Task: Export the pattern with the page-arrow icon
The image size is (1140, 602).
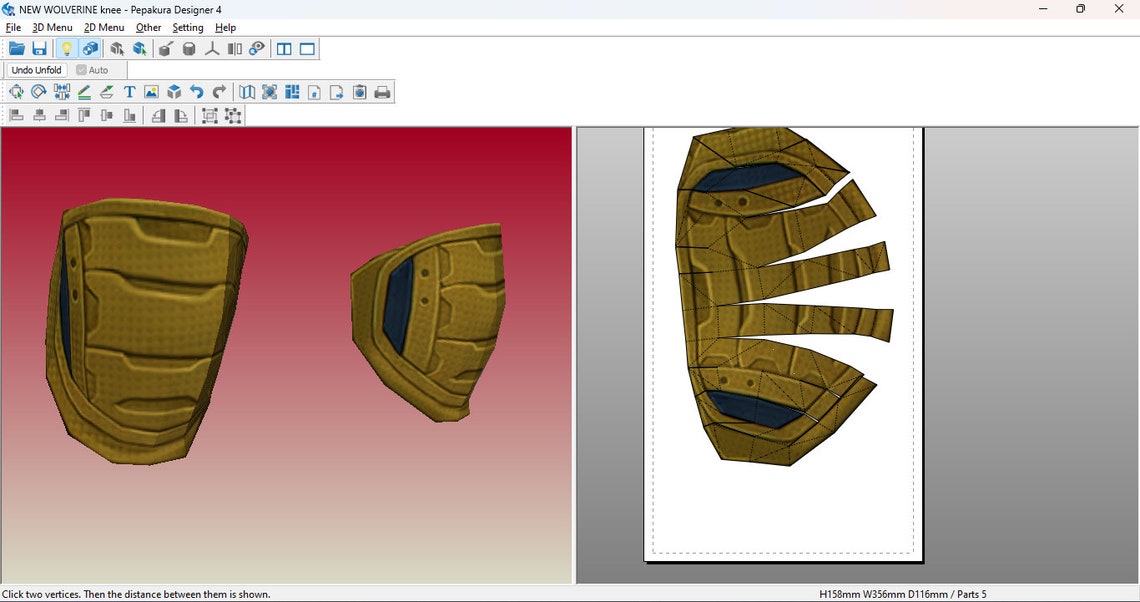Action: click(335, 91)
